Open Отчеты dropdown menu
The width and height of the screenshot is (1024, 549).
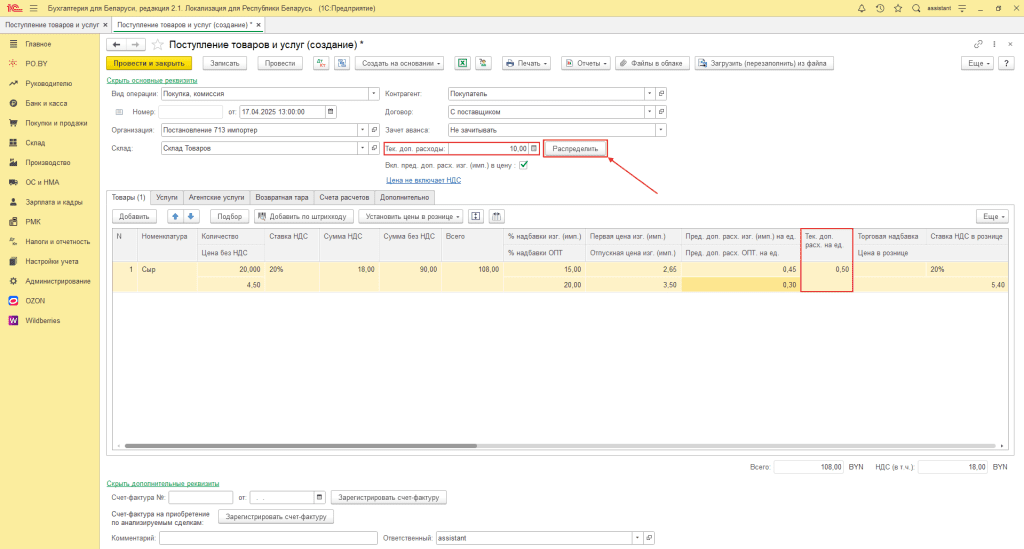[586, 63]
